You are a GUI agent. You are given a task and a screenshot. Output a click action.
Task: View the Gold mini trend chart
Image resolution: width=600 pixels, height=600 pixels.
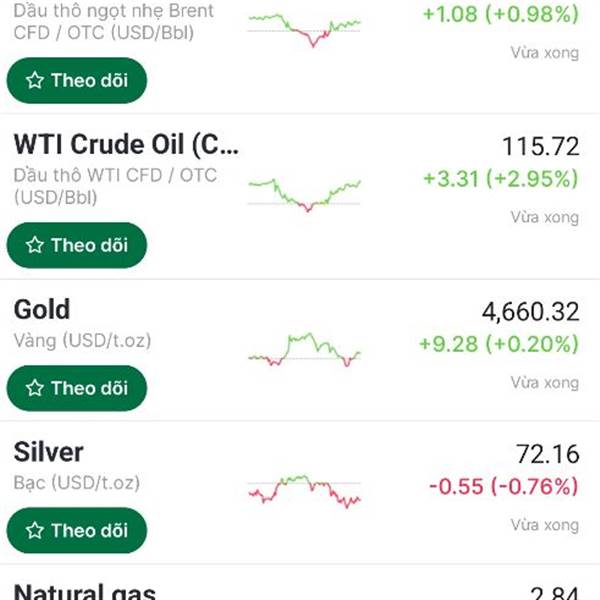coord(304,348)
